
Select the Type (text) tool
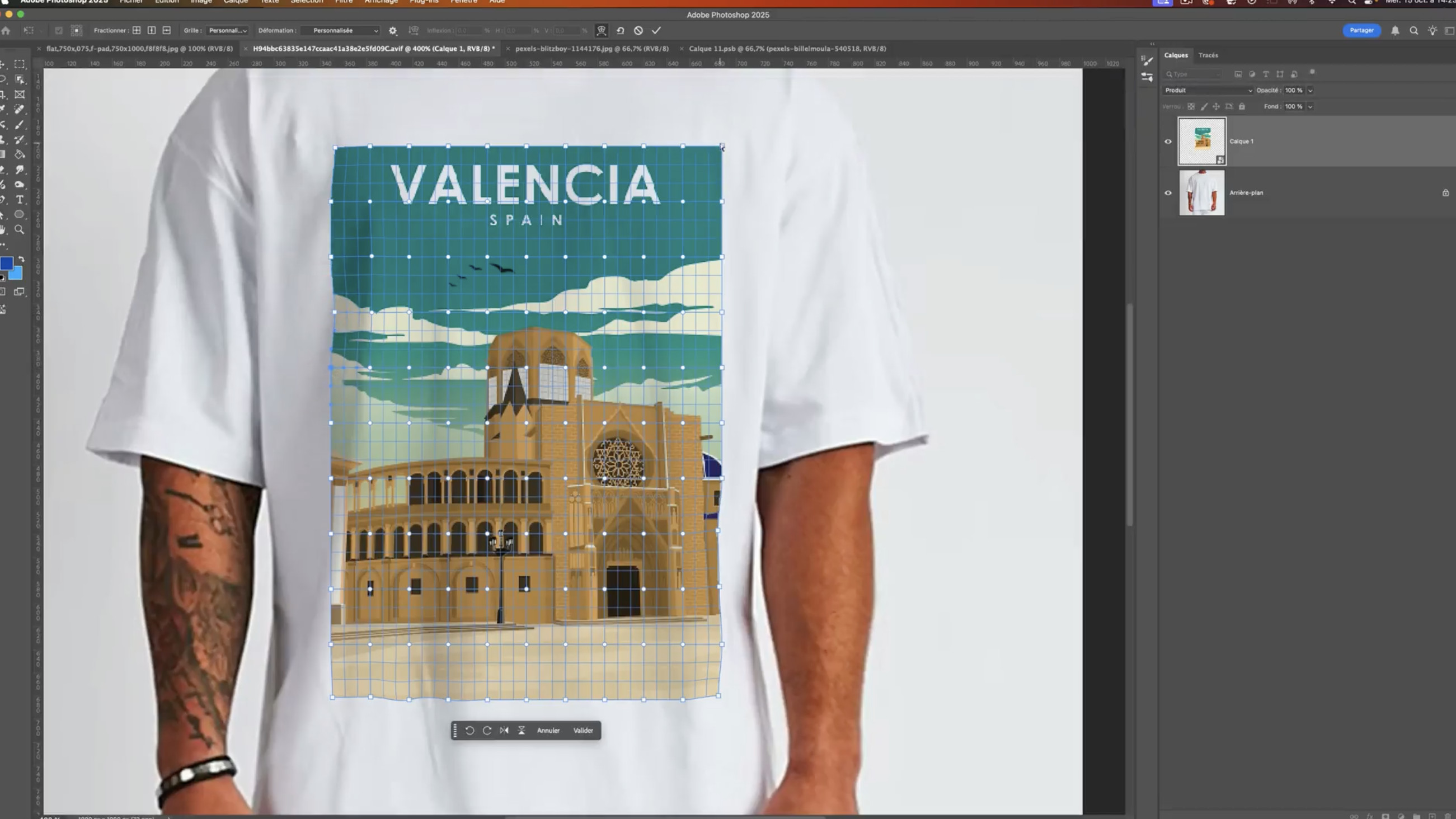tap(20, 200)
